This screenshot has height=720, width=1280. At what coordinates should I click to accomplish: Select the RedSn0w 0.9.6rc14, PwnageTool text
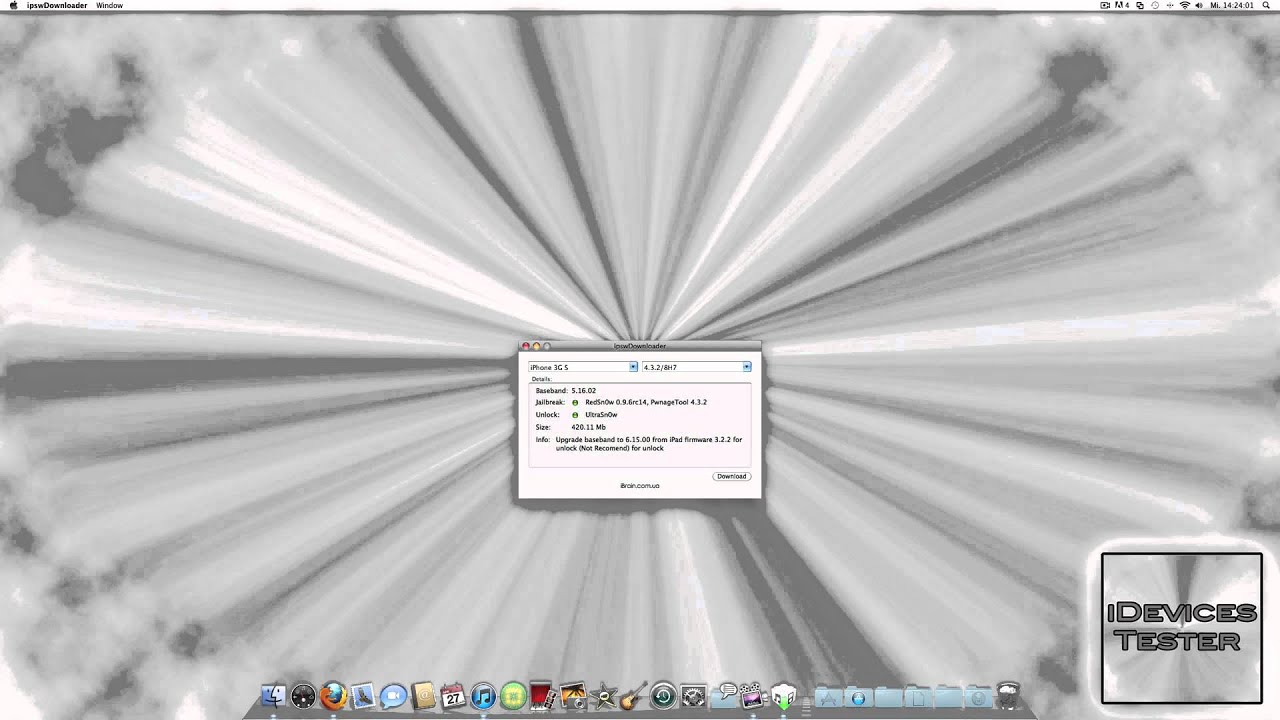[x=646, y=402]
